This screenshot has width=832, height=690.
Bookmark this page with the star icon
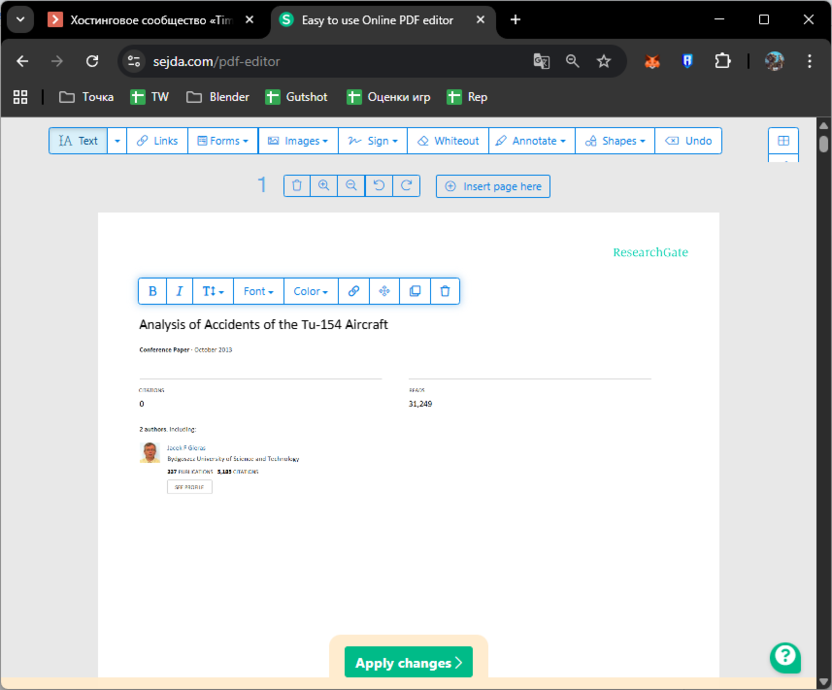click(604, 62)
